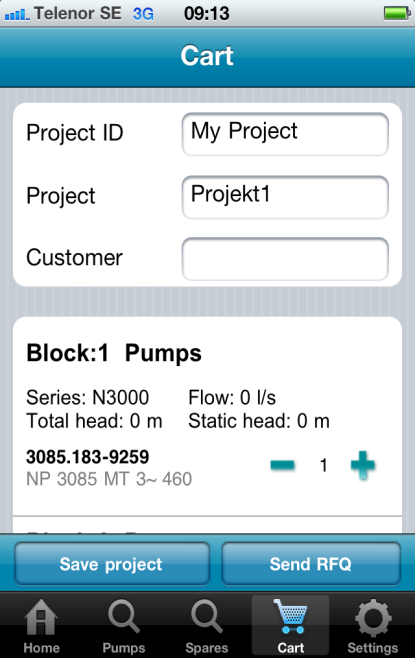Open the Pumps search tab
This screenshot has height=658, width=415.
tap(124, 625)
